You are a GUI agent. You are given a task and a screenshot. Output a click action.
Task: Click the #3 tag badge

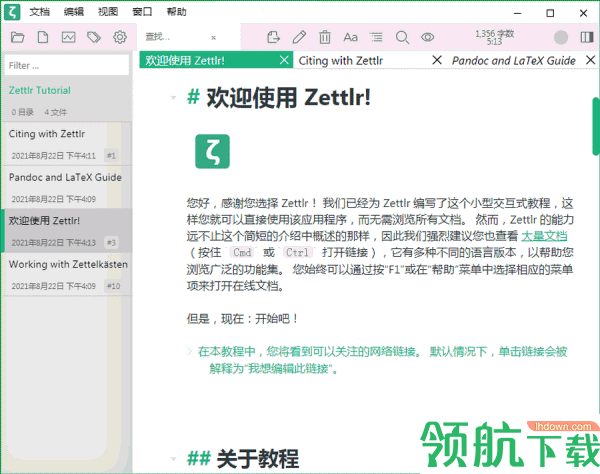111,243
